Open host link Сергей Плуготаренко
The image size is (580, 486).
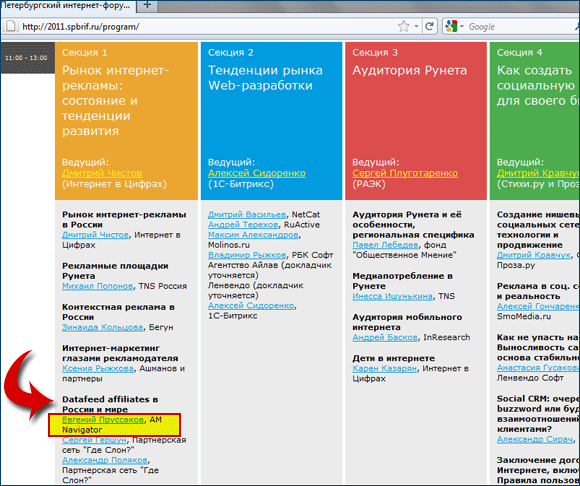(405, 173)
